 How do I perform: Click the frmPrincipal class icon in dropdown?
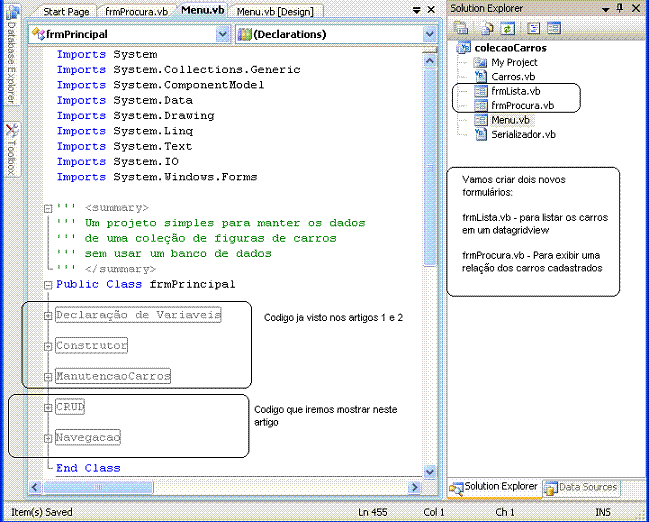pos(38,34)
